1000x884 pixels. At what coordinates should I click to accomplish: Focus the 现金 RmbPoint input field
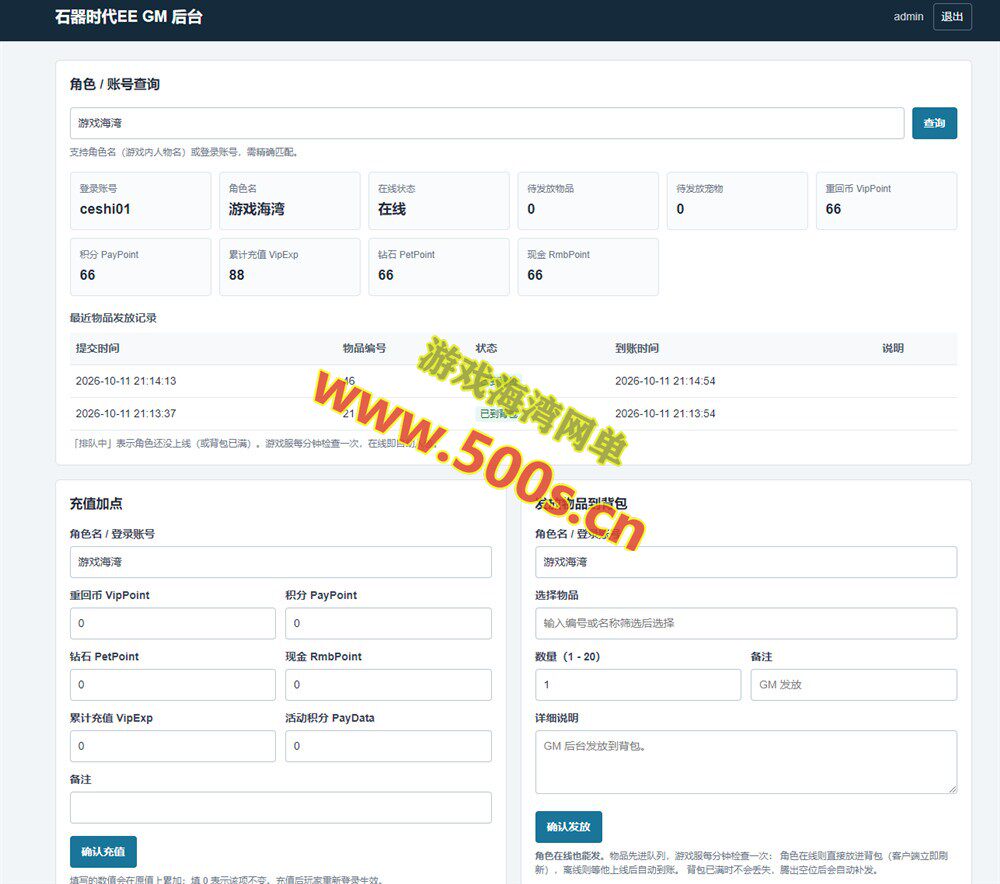tap(388, 684)
